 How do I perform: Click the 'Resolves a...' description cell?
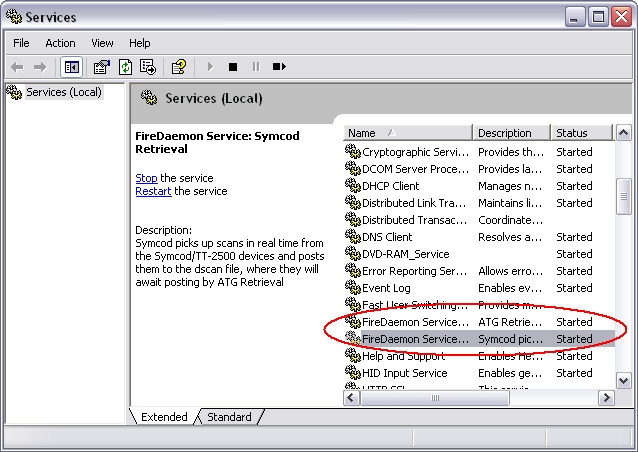click(x=510, y=237)
